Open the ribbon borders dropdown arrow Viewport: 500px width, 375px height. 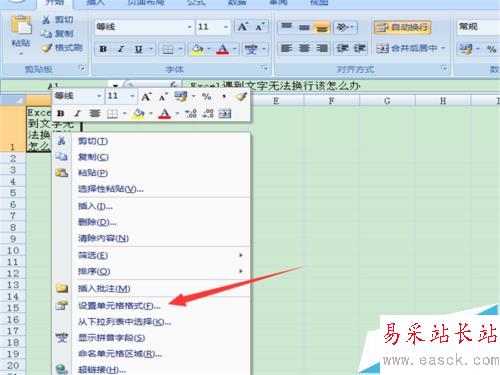coord(180,50)
